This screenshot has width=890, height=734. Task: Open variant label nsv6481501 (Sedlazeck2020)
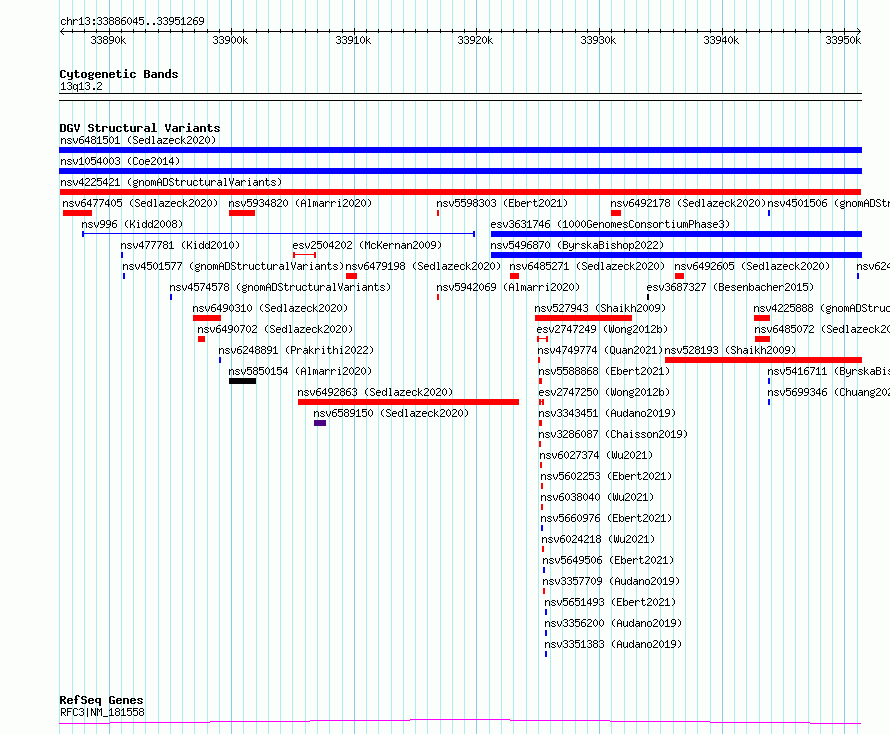(138, 140)
